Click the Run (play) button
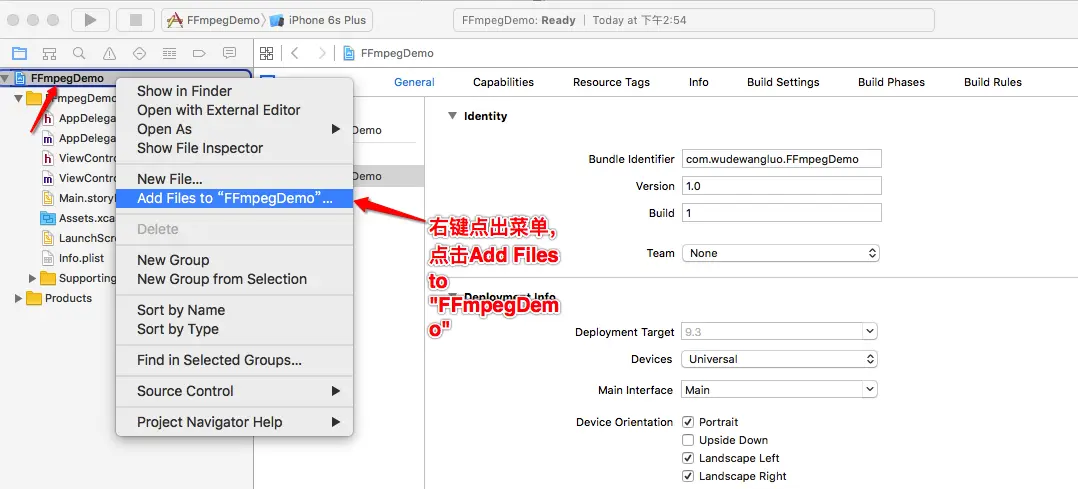 tap(90, 20)
